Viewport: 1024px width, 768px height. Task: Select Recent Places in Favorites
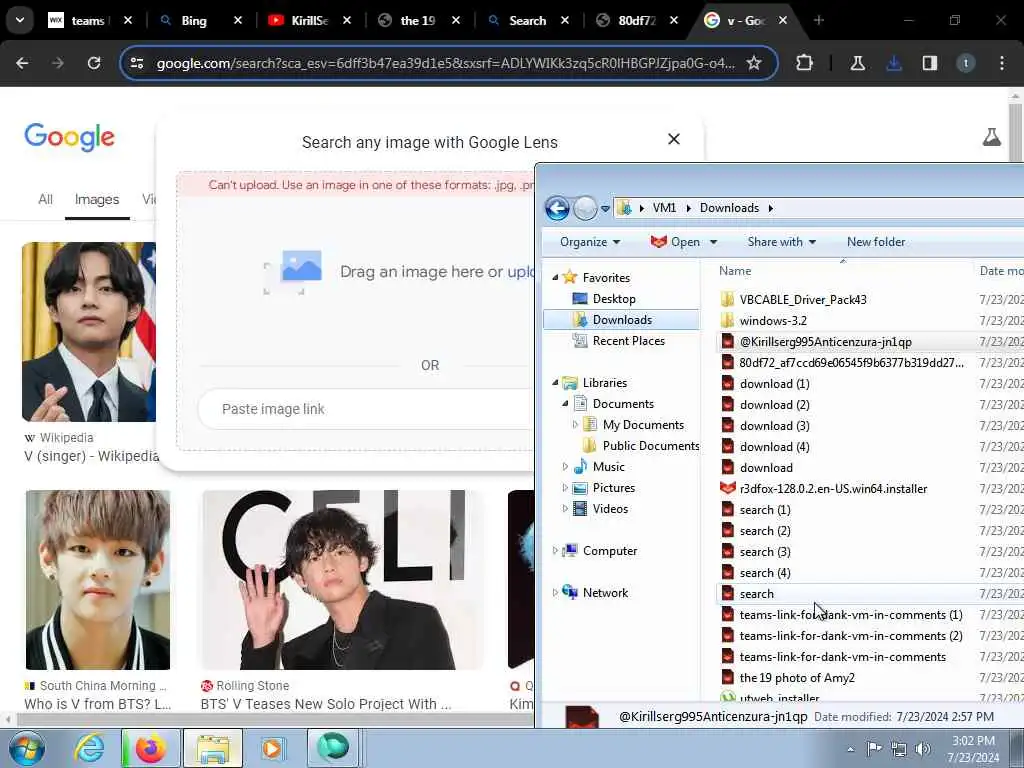[x=628, y=341]
